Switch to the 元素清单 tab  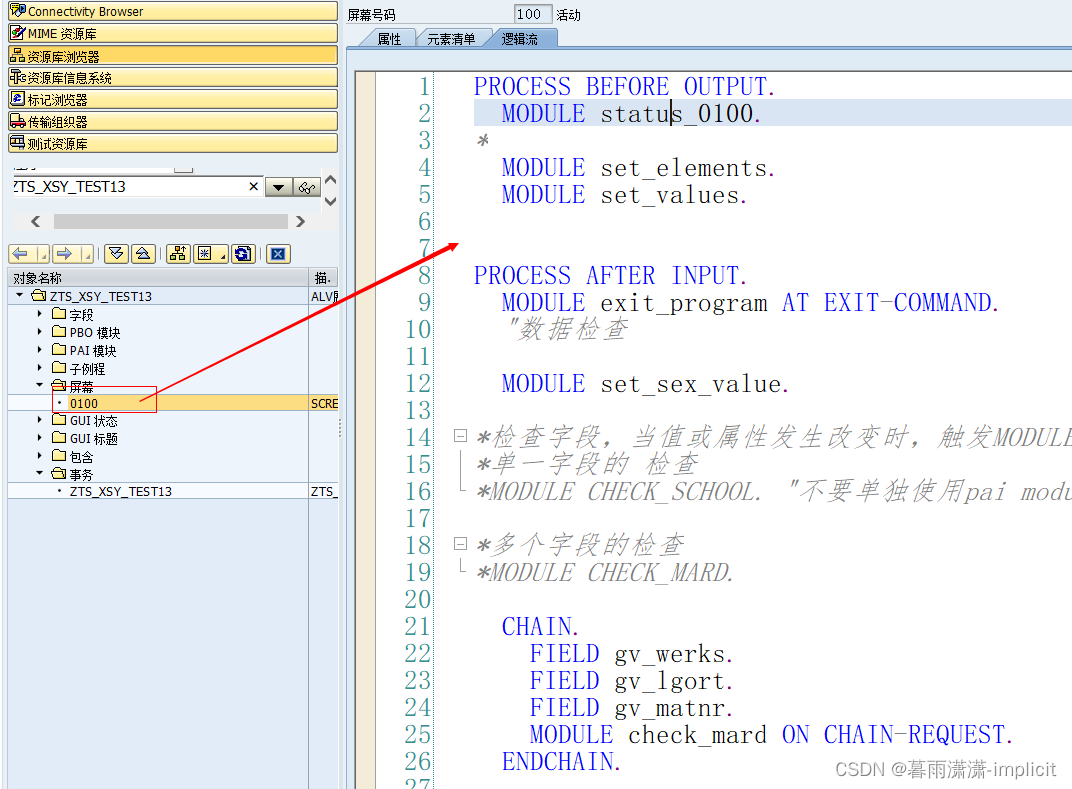pyautogui.click(x=451, y=39)
